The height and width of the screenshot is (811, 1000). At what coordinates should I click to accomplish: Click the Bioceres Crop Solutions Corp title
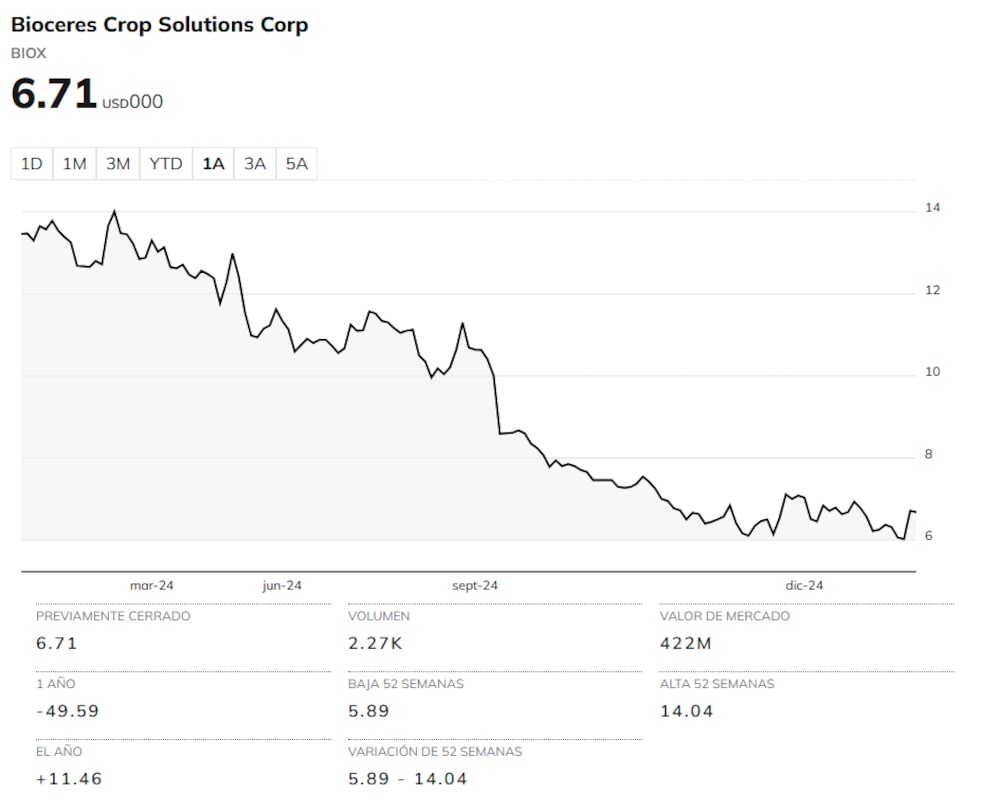(160, 25)
